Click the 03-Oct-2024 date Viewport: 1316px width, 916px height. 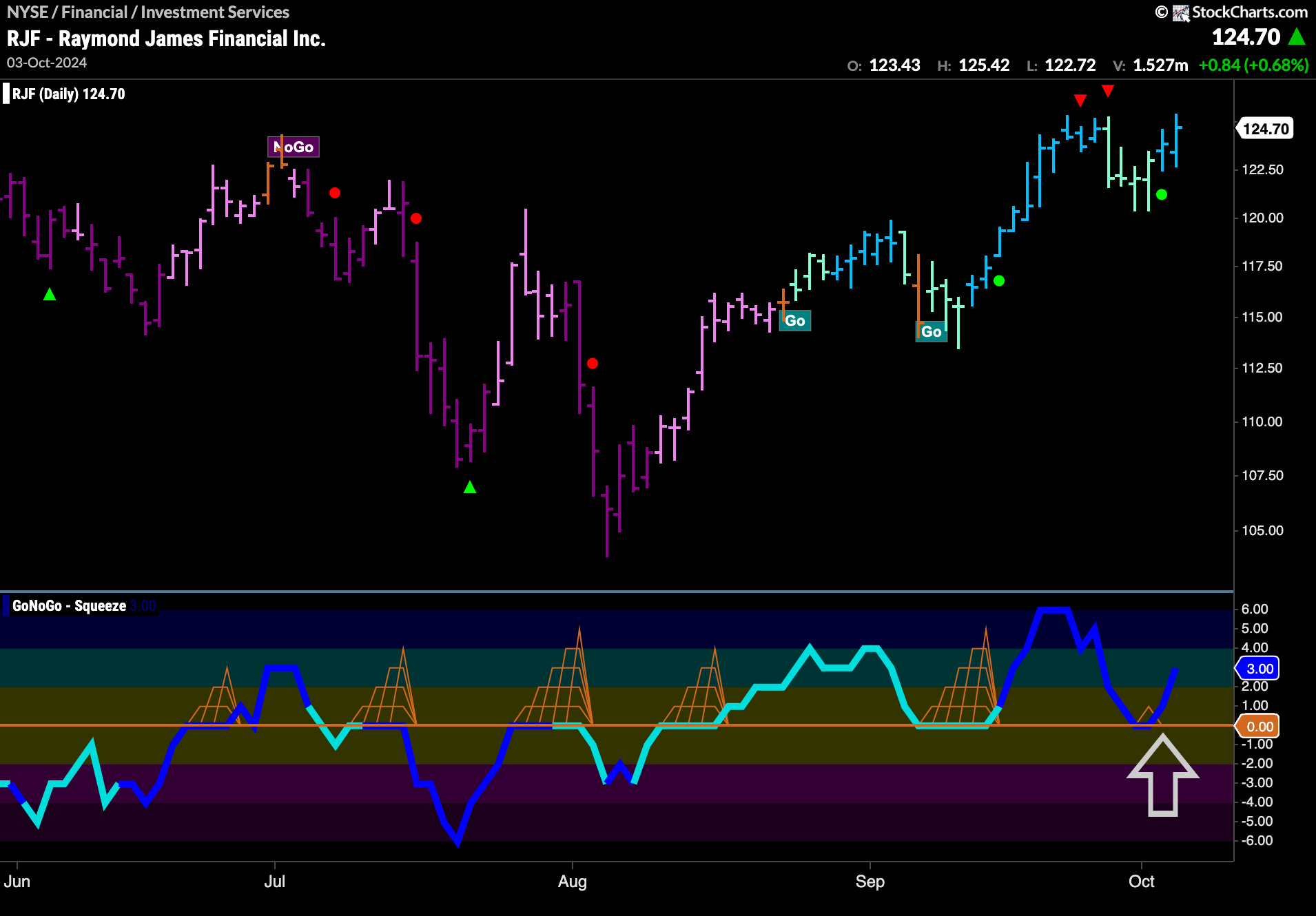click(x=47, y=63)
